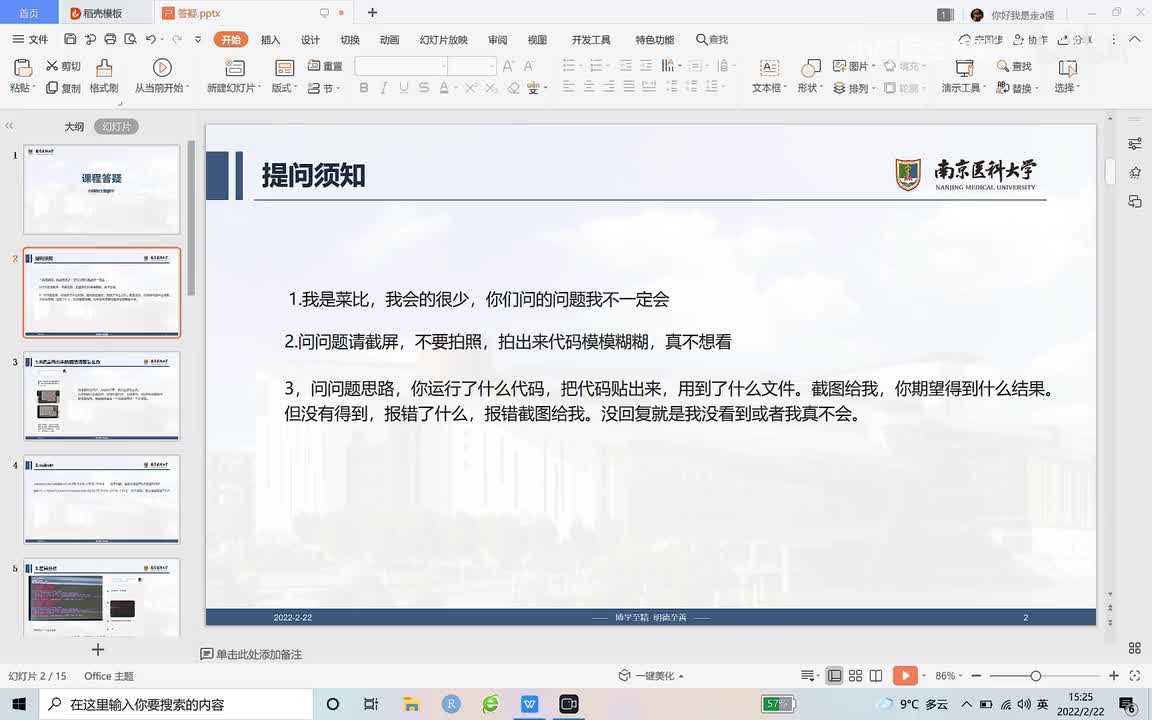The height and width of the screenshot is (720, 1152).
Task: Switch to normal view icon in status bar
Action: click(x=835, y=675)
